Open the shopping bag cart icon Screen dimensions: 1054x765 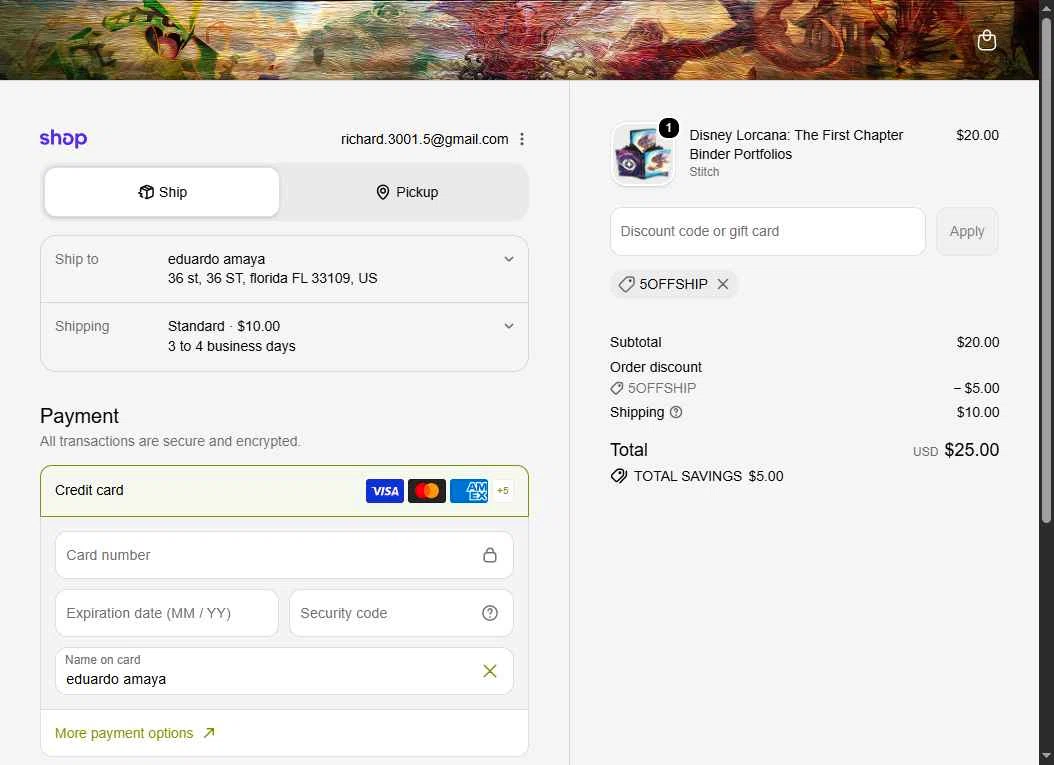pyautogui.click(x=986, y=40)
